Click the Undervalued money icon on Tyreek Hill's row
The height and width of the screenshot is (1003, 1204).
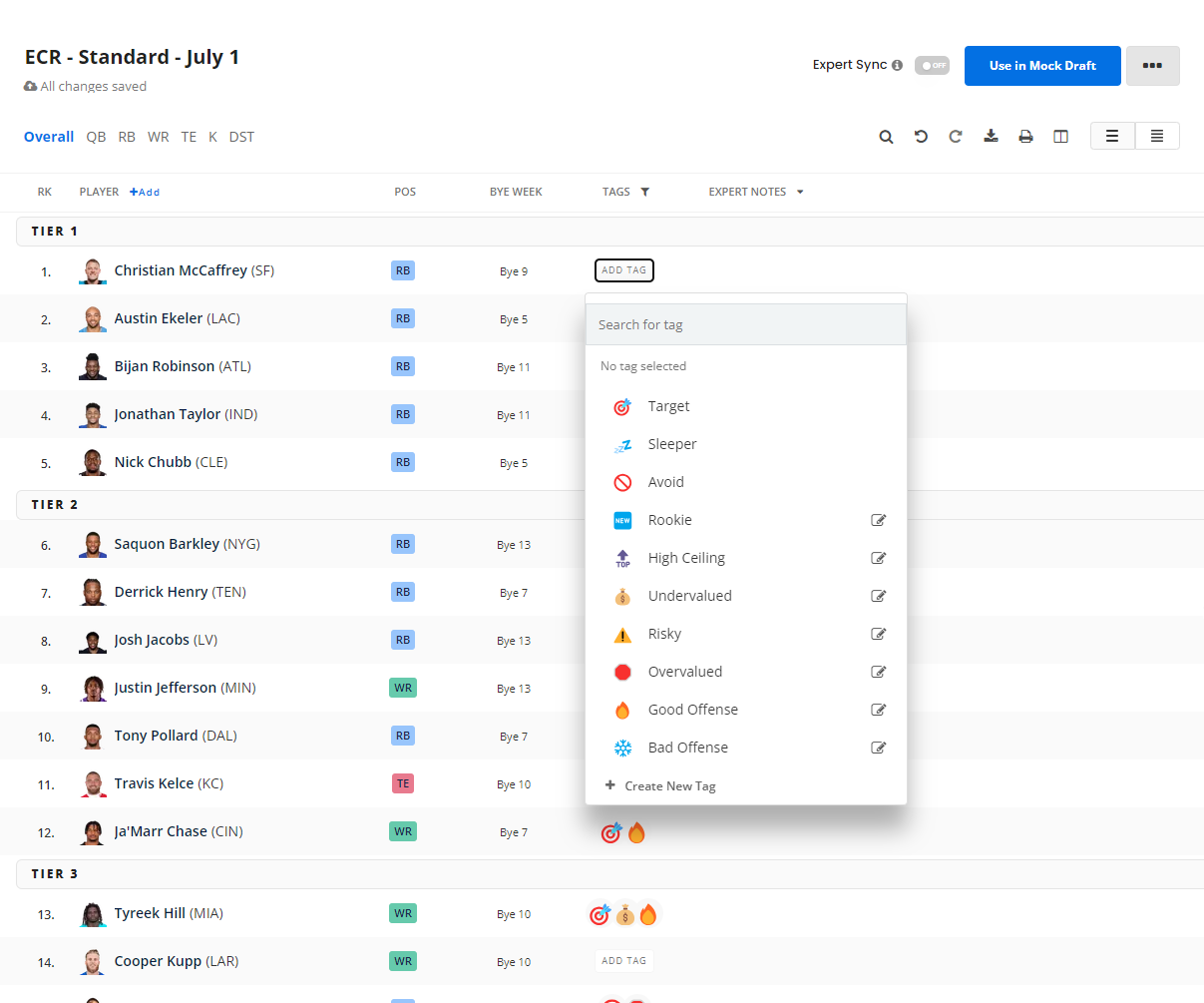(625, 913)
